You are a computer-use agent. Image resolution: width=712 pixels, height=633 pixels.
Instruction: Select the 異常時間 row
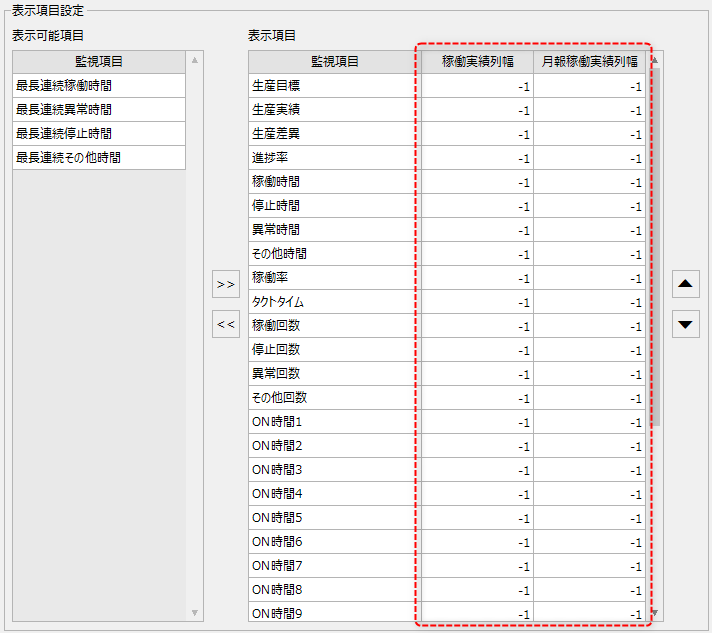click(x=447, y=230)
